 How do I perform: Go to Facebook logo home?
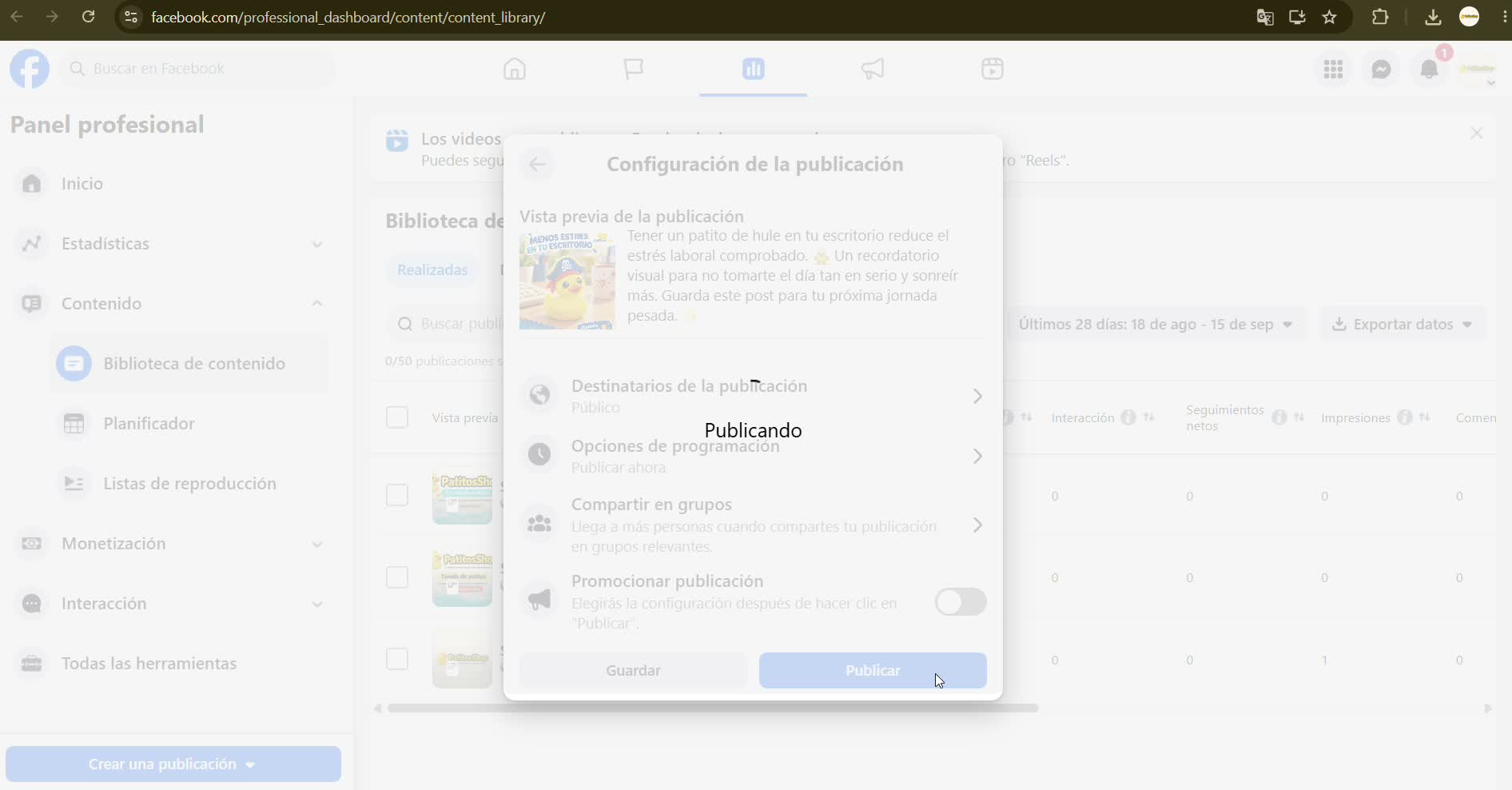click(x=30, y=69)
